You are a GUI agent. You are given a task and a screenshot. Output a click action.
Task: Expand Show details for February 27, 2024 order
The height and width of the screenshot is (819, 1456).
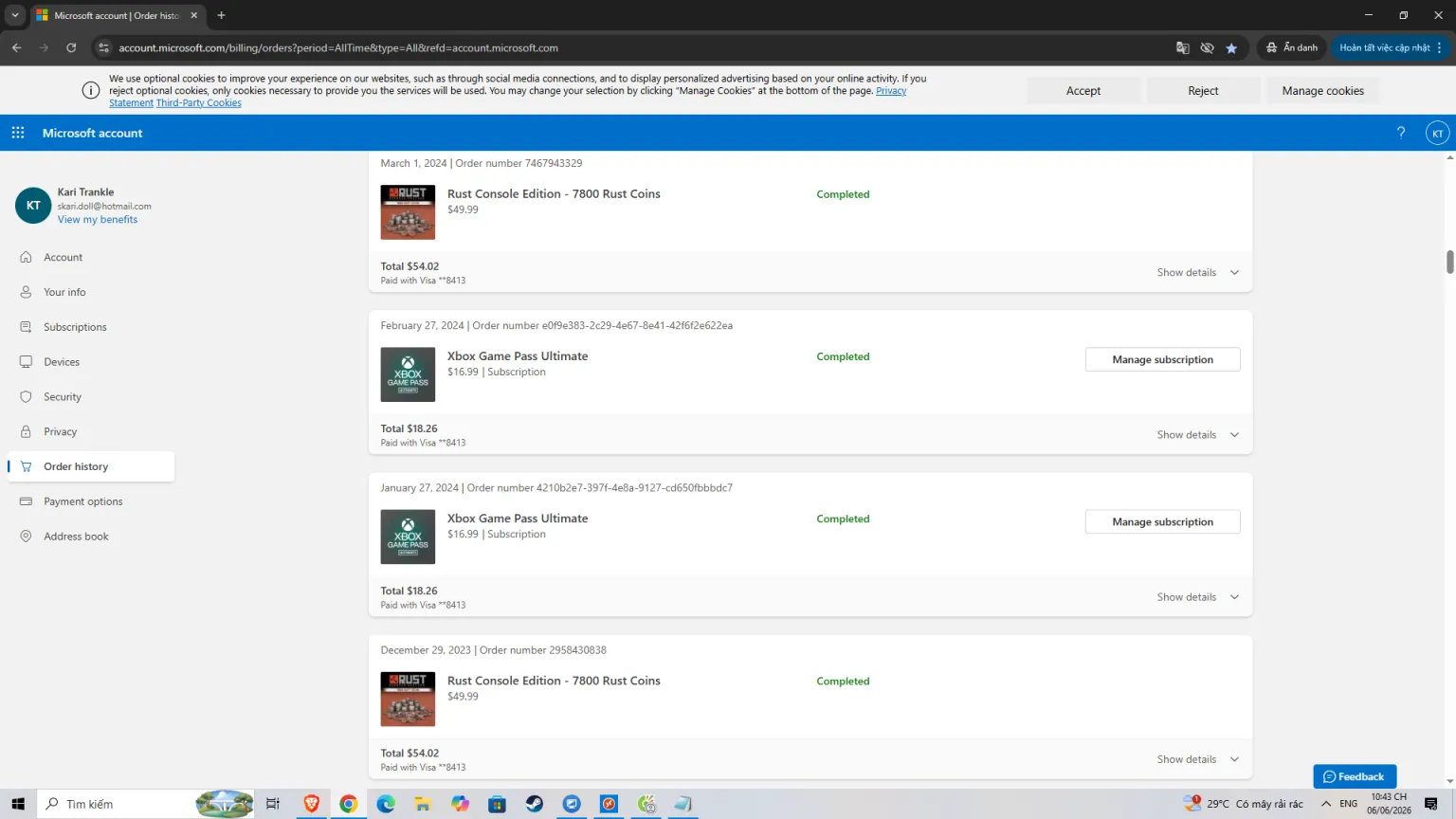[x=1198, y=434]
